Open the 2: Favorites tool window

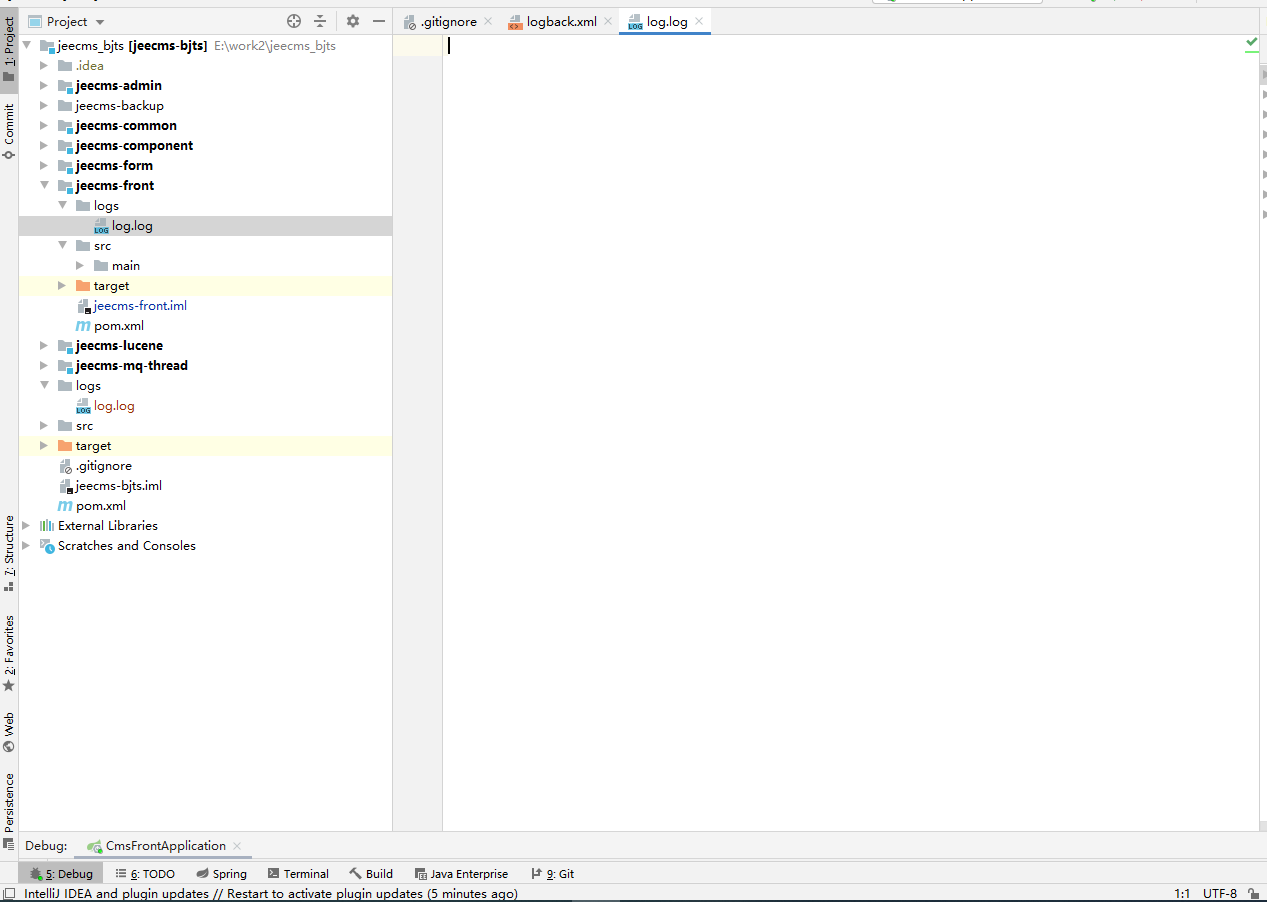coord(9,654)
